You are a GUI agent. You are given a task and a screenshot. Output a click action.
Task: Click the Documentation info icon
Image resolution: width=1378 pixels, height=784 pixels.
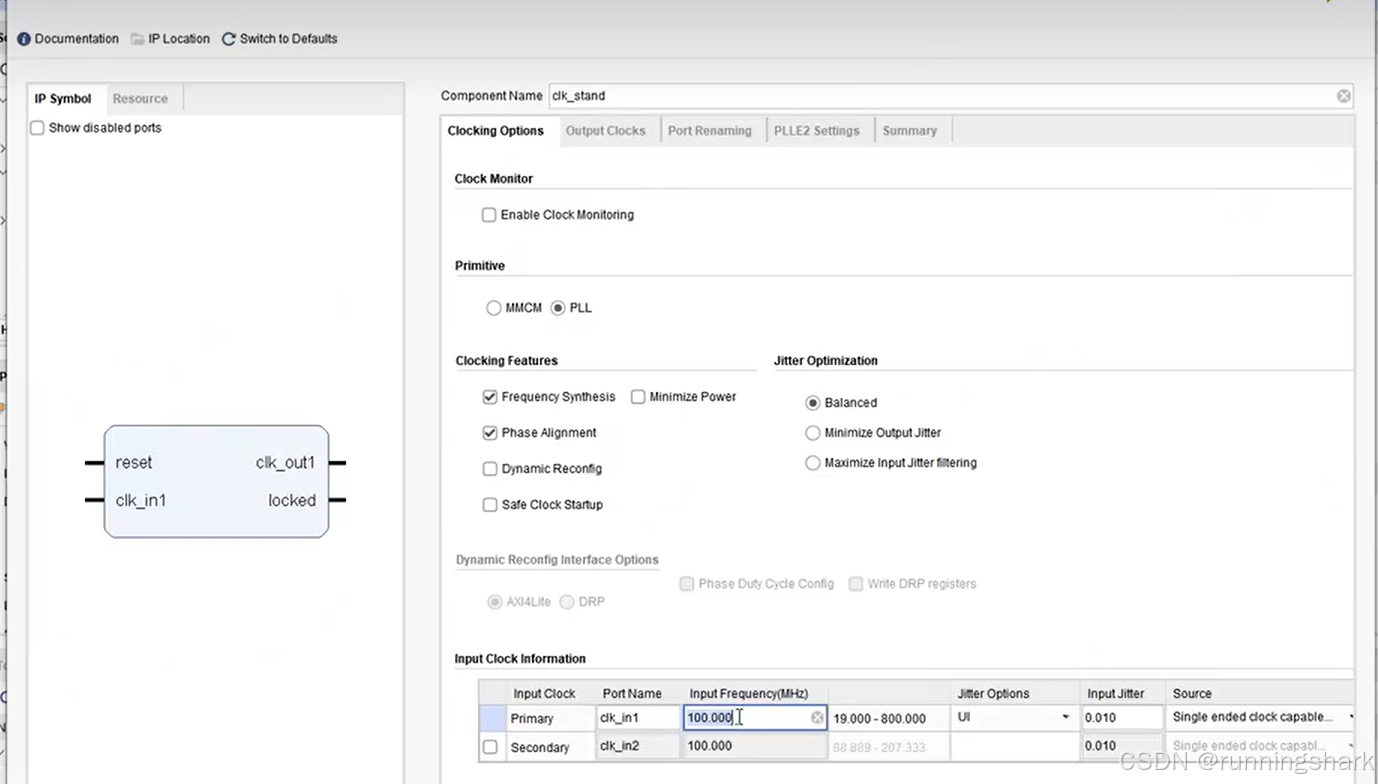click(24, 39)
